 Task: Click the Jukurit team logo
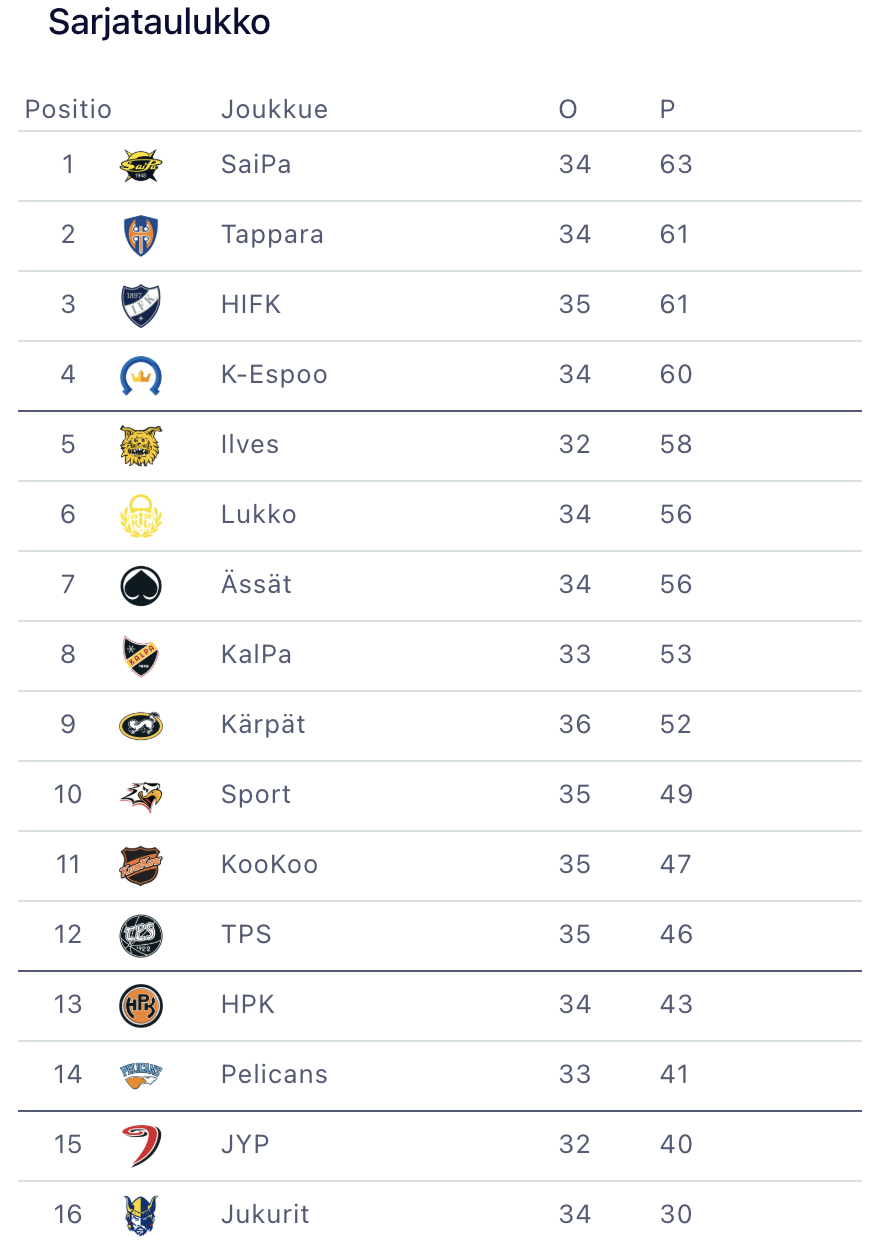tap(140, 1215)
